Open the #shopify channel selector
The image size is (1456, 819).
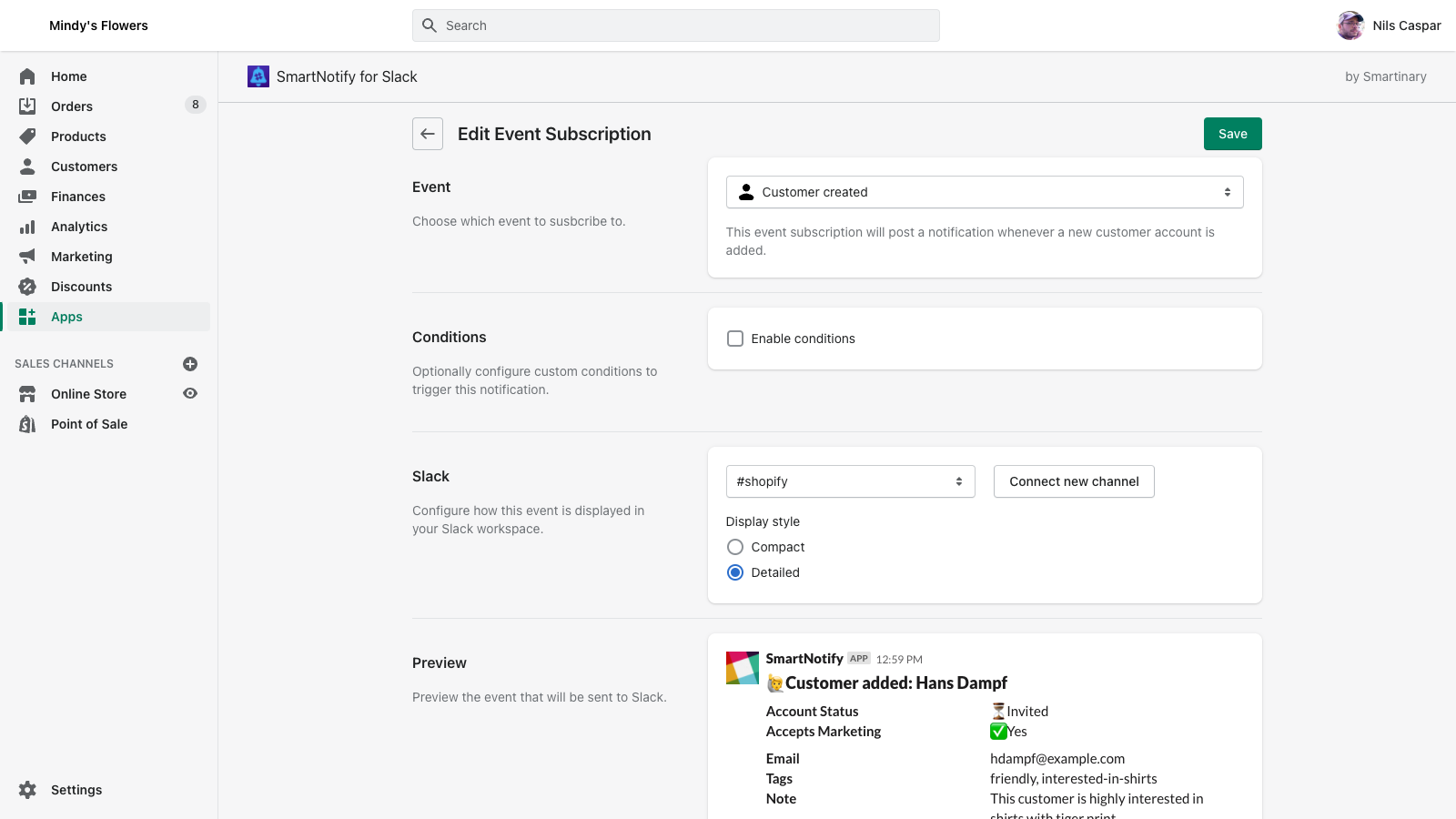(849, 481)
